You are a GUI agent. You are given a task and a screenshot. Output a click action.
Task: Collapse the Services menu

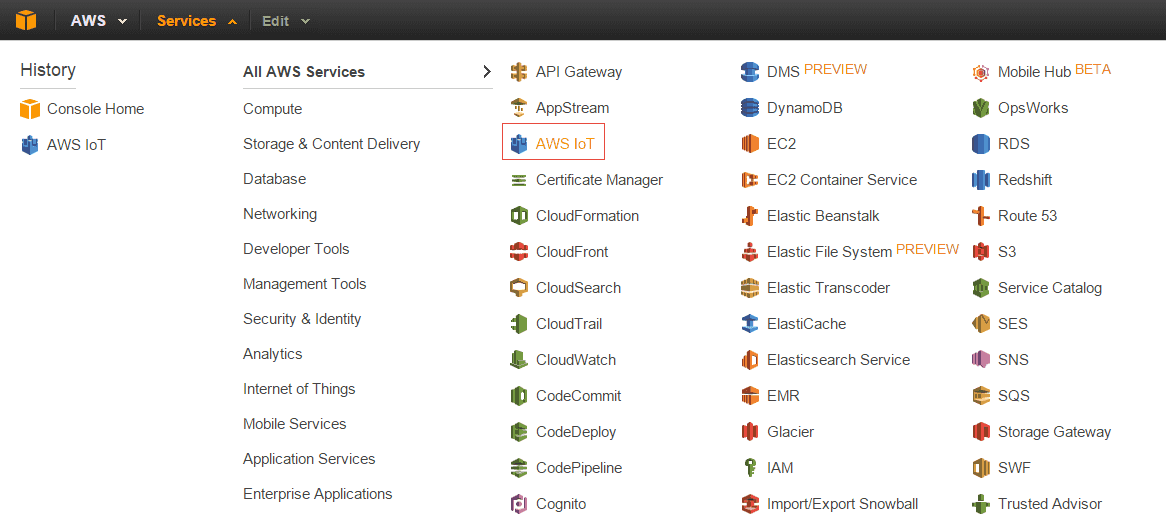click(197, 21)
